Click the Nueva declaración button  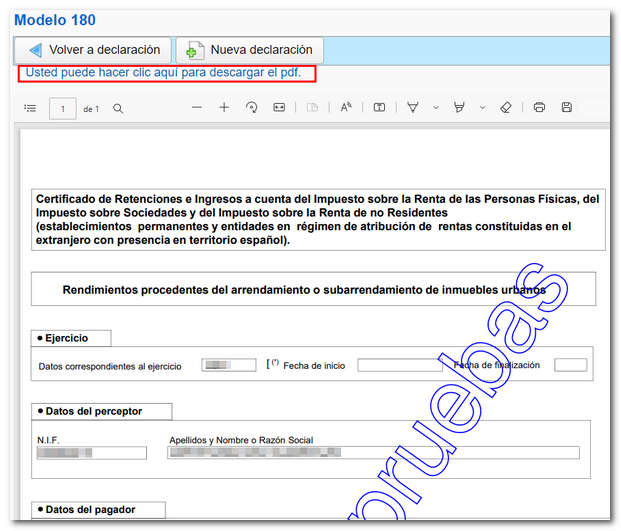click(x=249, y=50)
